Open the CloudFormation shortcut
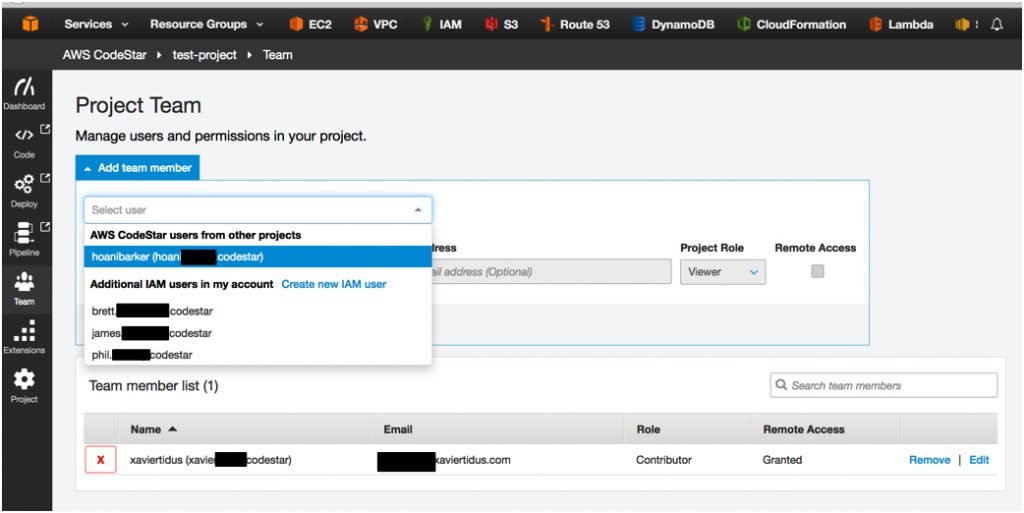Image resolution: width=1024 pixels, height=513 pixels. [792, 24]
